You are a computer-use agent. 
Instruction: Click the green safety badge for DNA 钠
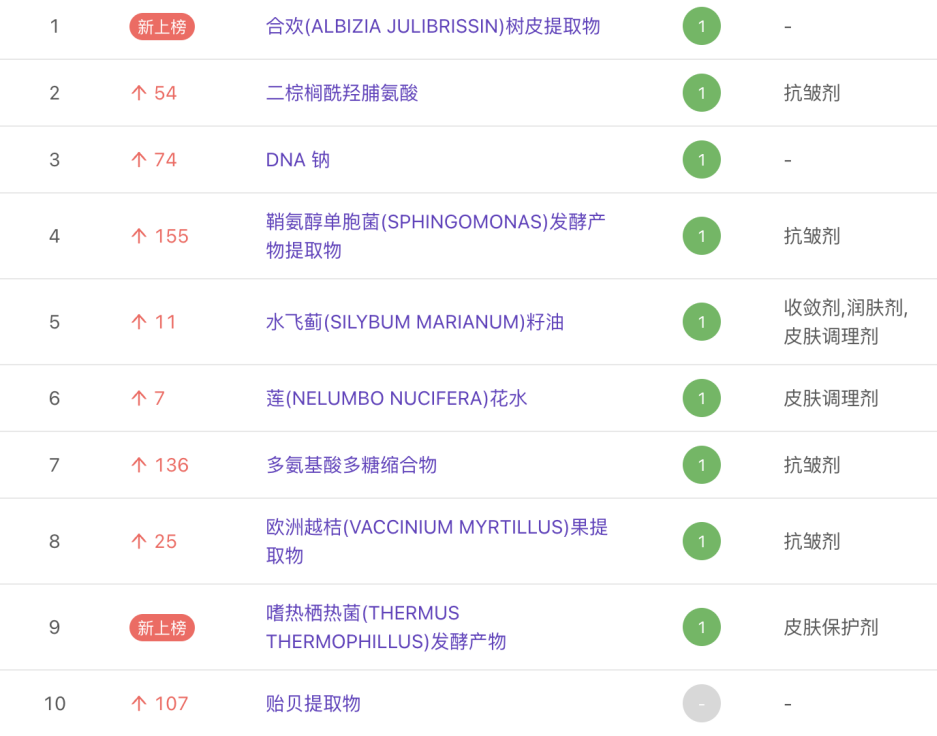click(x=701, y=160)
